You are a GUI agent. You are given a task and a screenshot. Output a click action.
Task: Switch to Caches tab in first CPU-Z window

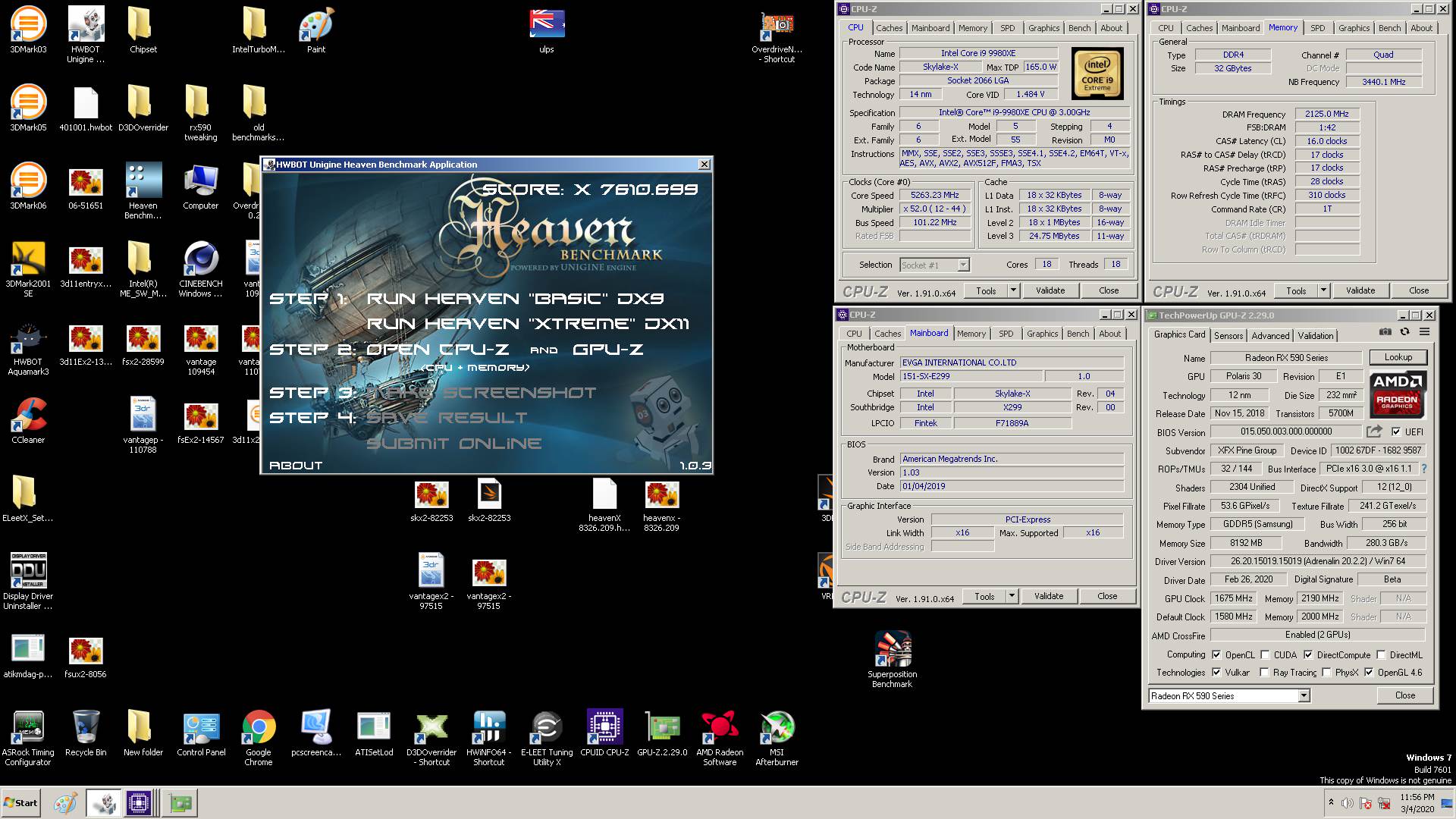[x=890, y=28]
